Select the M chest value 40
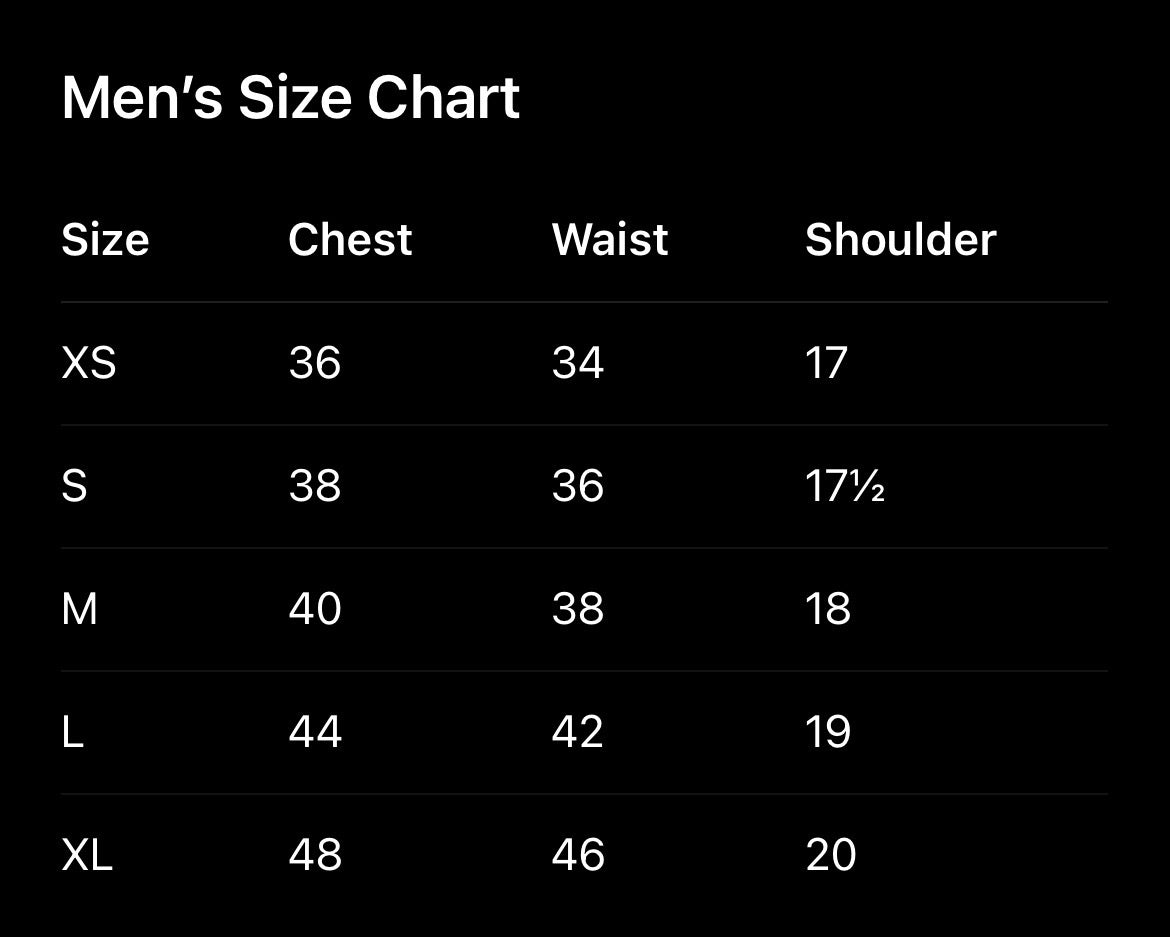The width and height of the screenshot is (1170, 937). [x=315, y=609]
